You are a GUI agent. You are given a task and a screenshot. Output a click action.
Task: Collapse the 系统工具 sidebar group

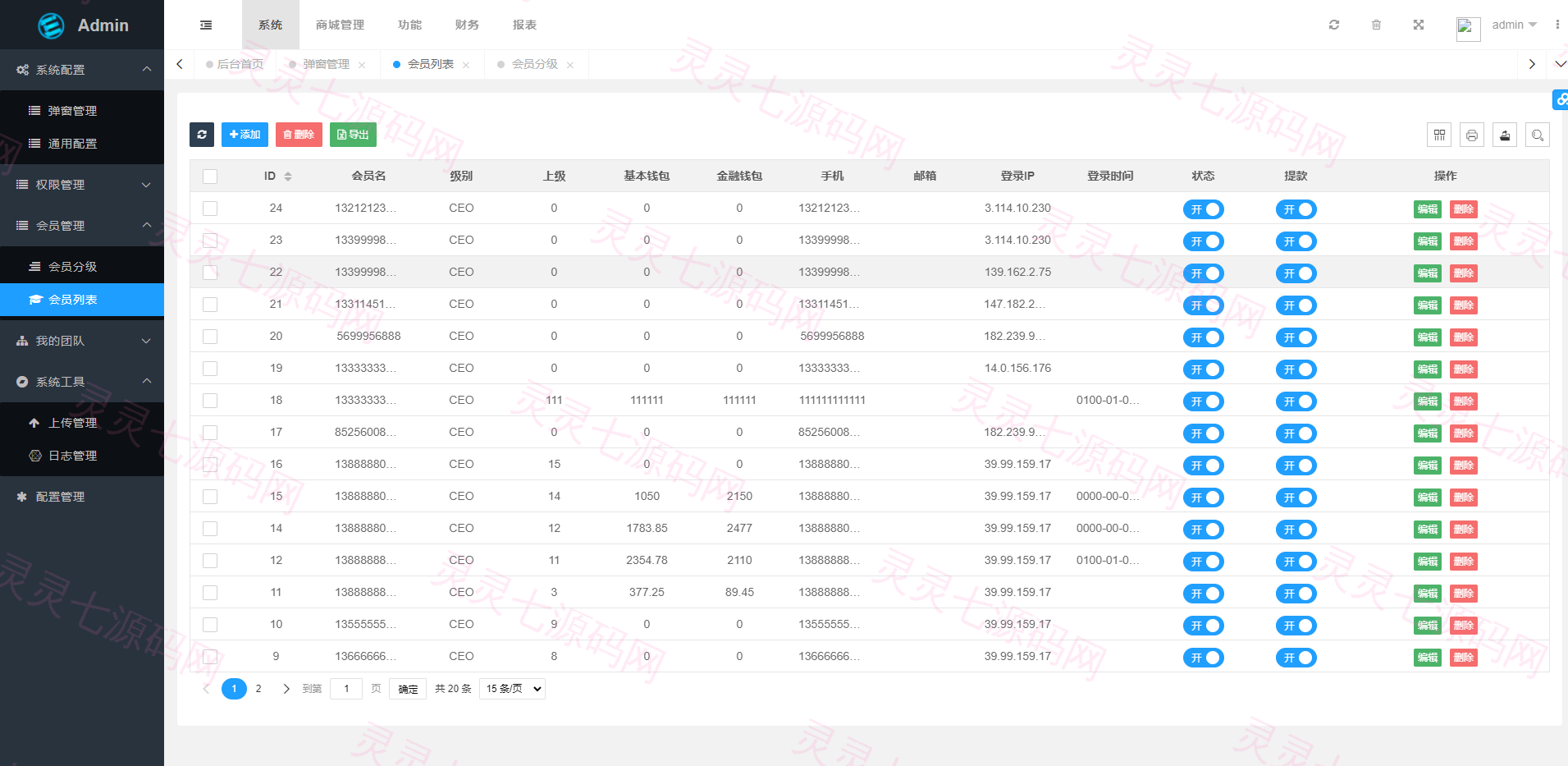coord(82,382)
